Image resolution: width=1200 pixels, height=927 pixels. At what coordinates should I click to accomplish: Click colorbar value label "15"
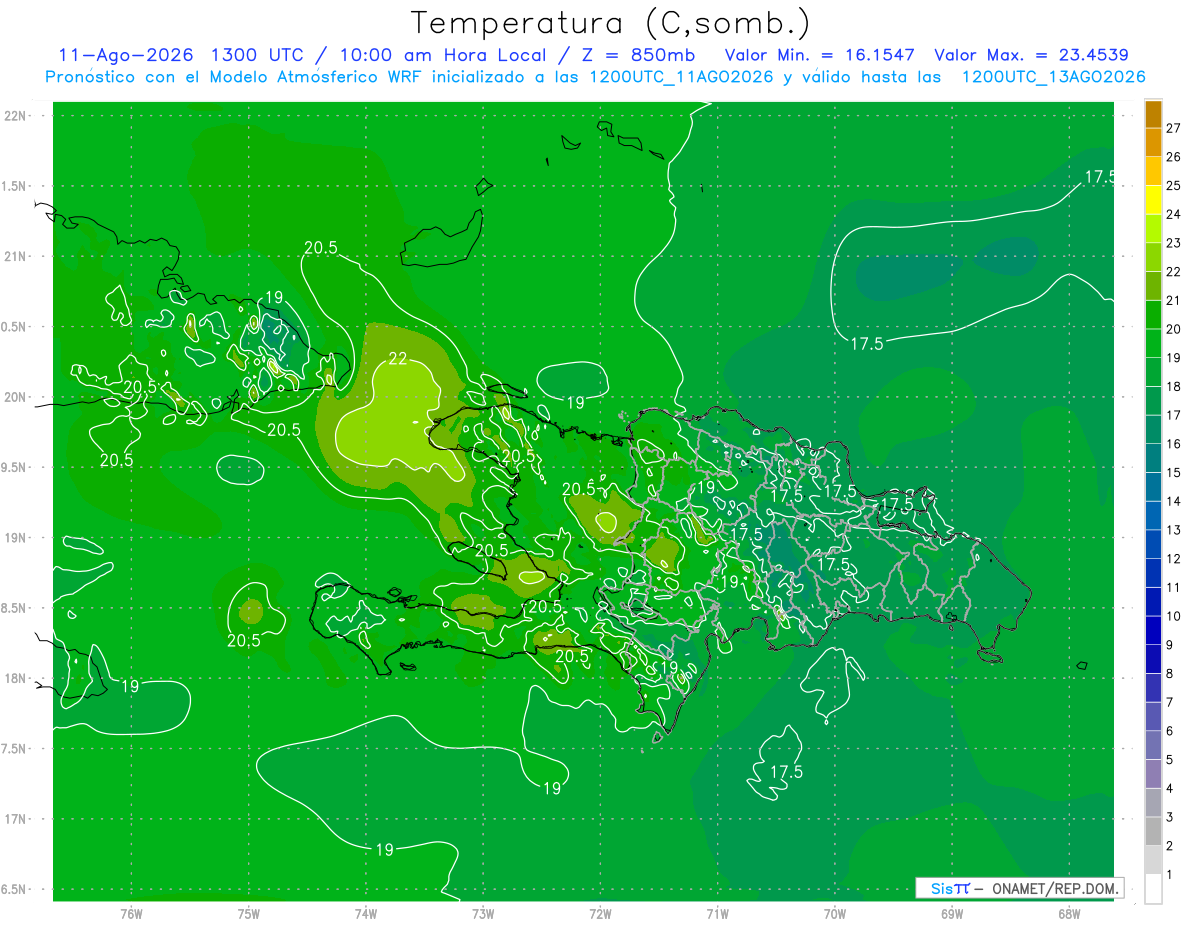point(1173,472)
